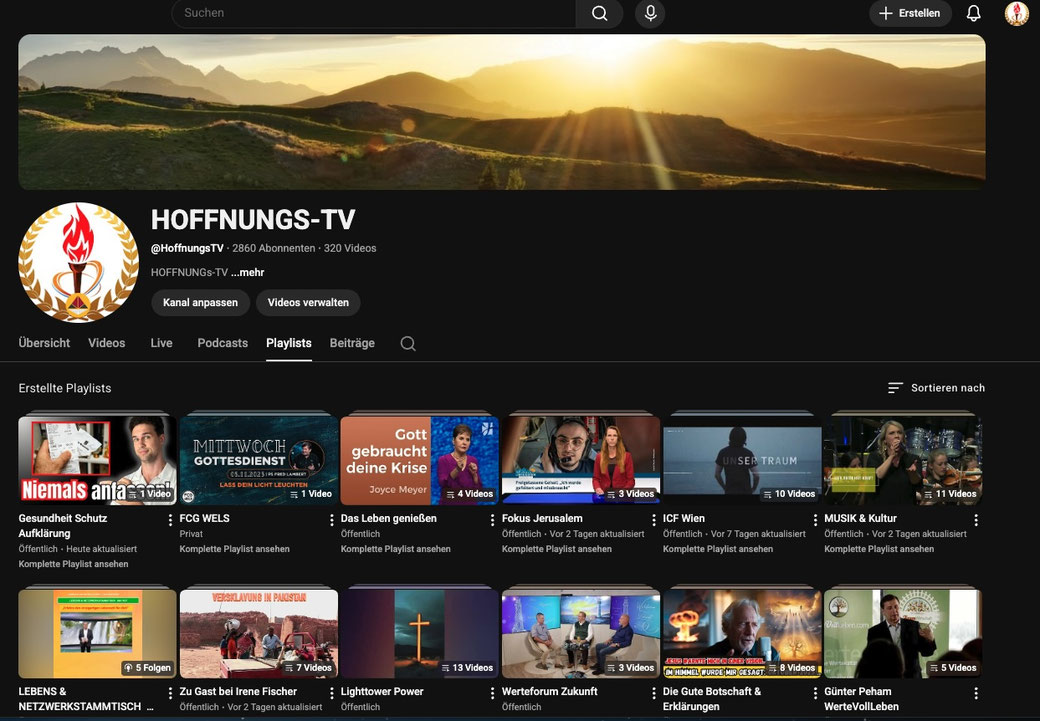View complete playlist link under ICF Wien
This screenshot has width=1040, height=721.
[x=717, y=549]
